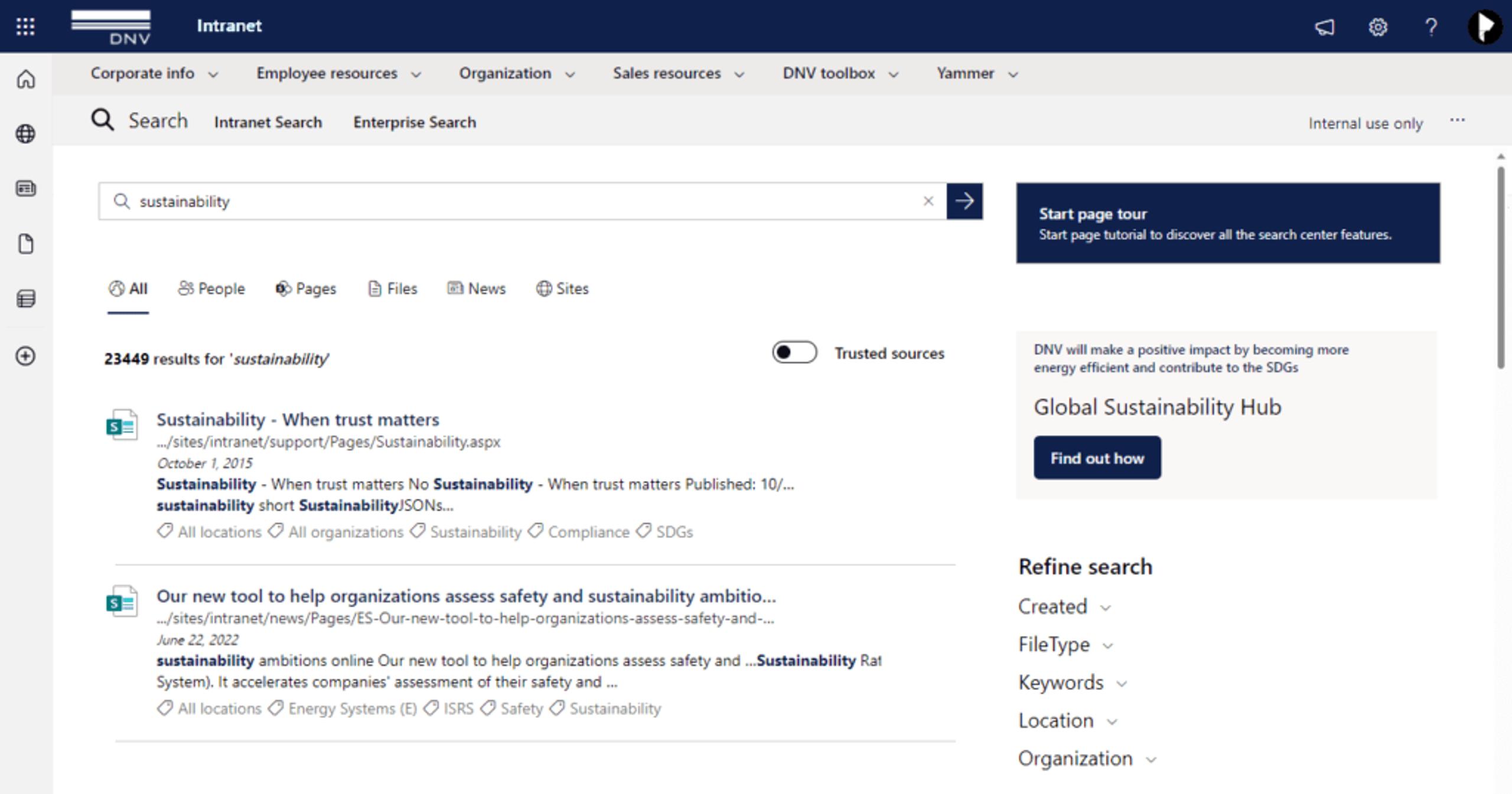
Task: Open the settings gear icon
Action: [1377, 27]
